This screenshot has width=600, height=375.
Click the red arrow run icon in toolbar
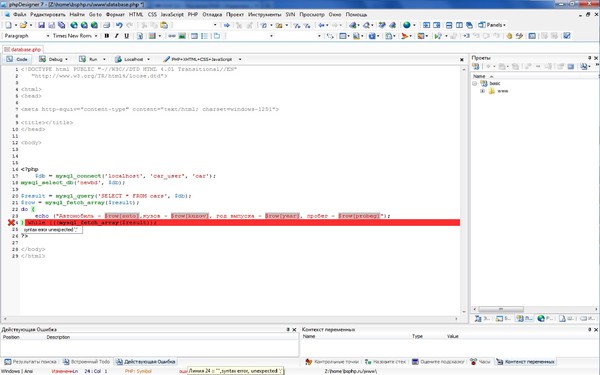pos(404,36)
